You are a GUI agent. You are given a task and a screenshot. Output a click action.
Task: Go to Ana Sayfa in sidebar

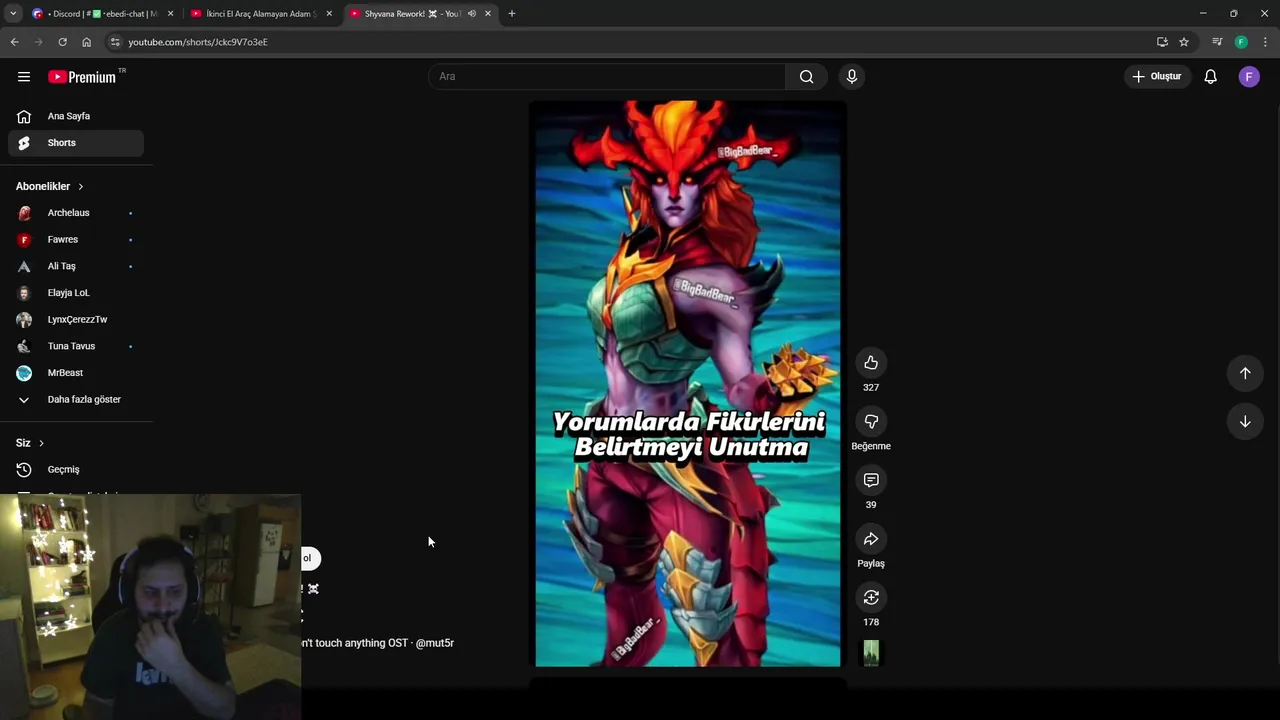point(76,116)
